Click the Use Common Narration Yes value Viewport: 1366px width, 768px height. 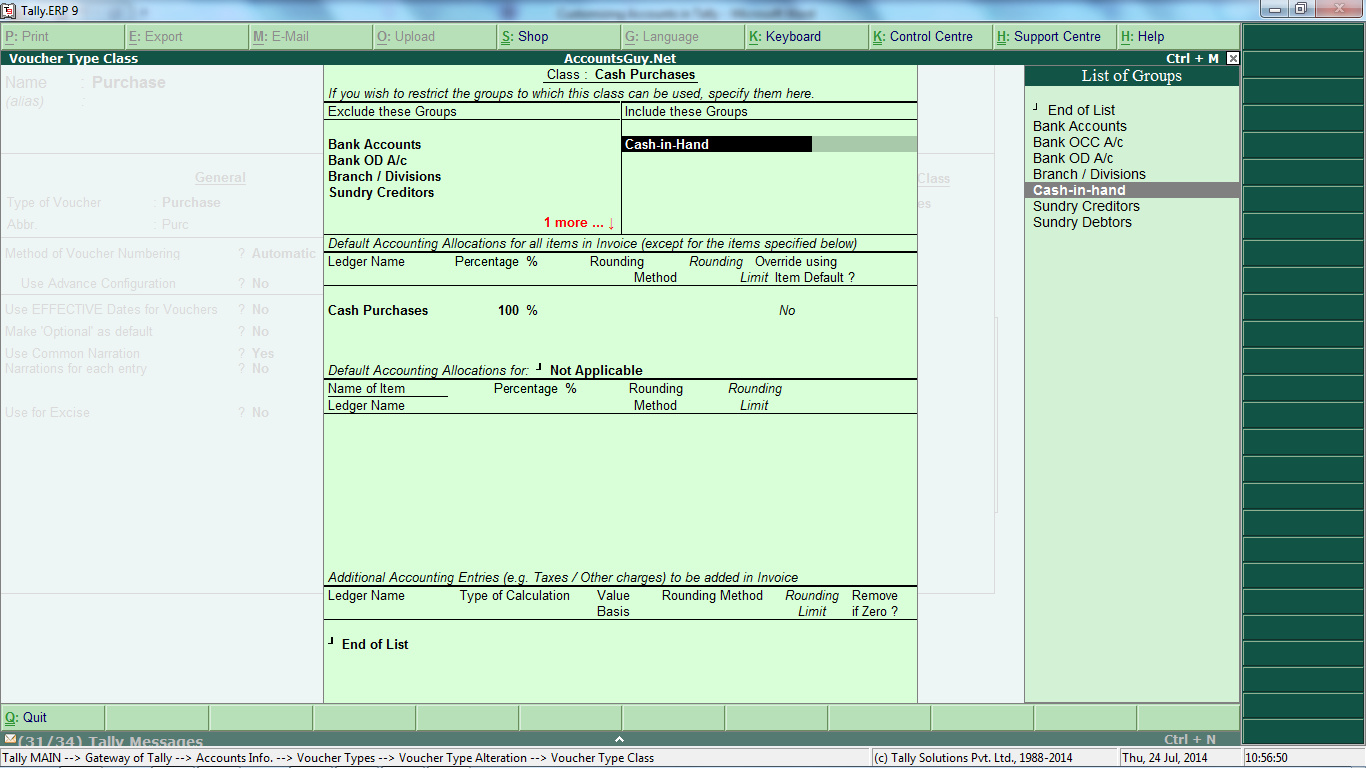pos(263,353)
